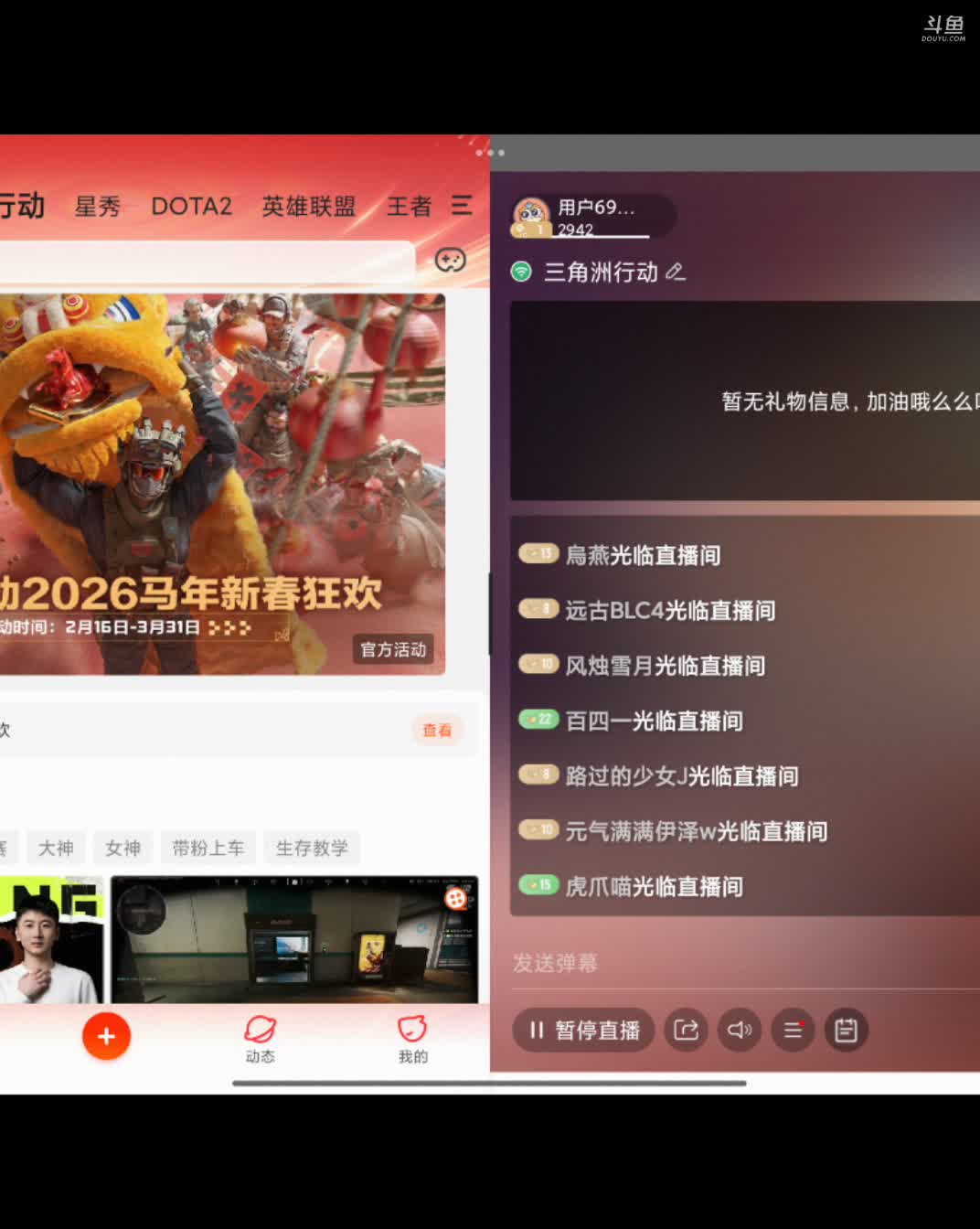Click the 查看 button
980x1229 pixels.
(437, 730)
